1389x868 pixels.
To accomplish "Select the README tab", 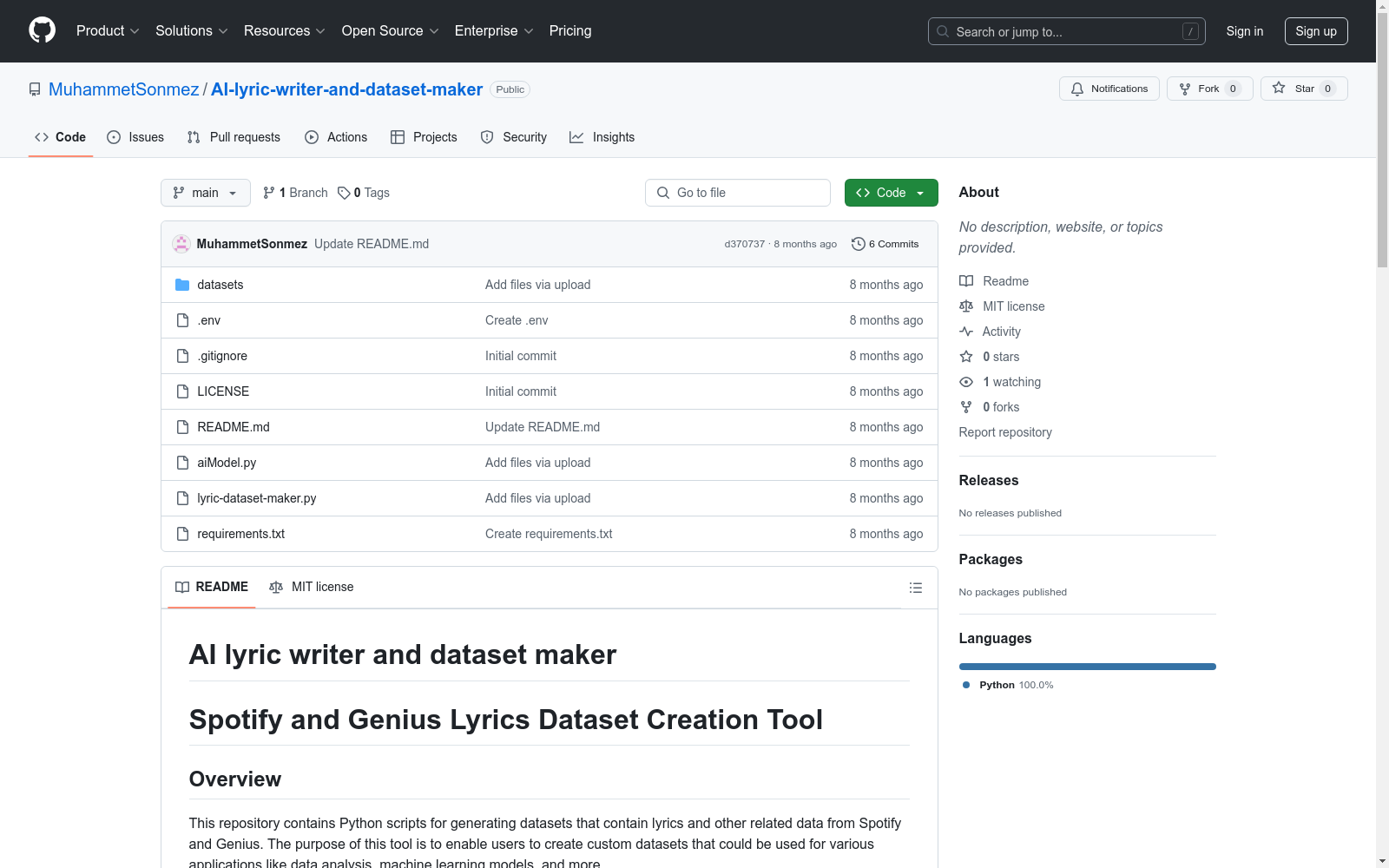I will [212, 587].
